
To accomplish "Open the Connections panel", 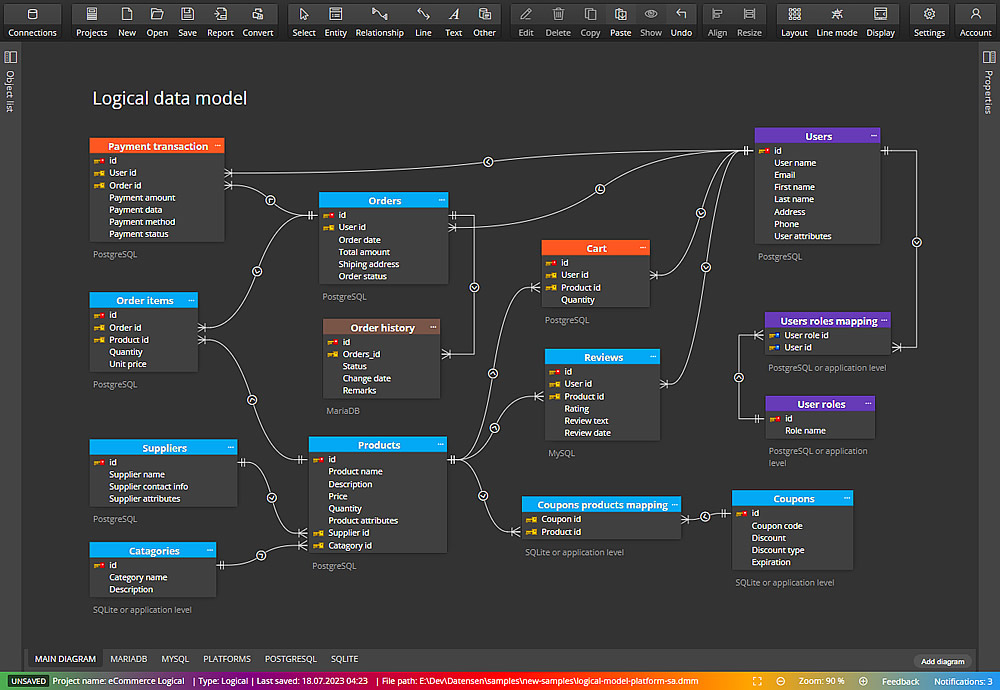I will (x=32, y=20).
